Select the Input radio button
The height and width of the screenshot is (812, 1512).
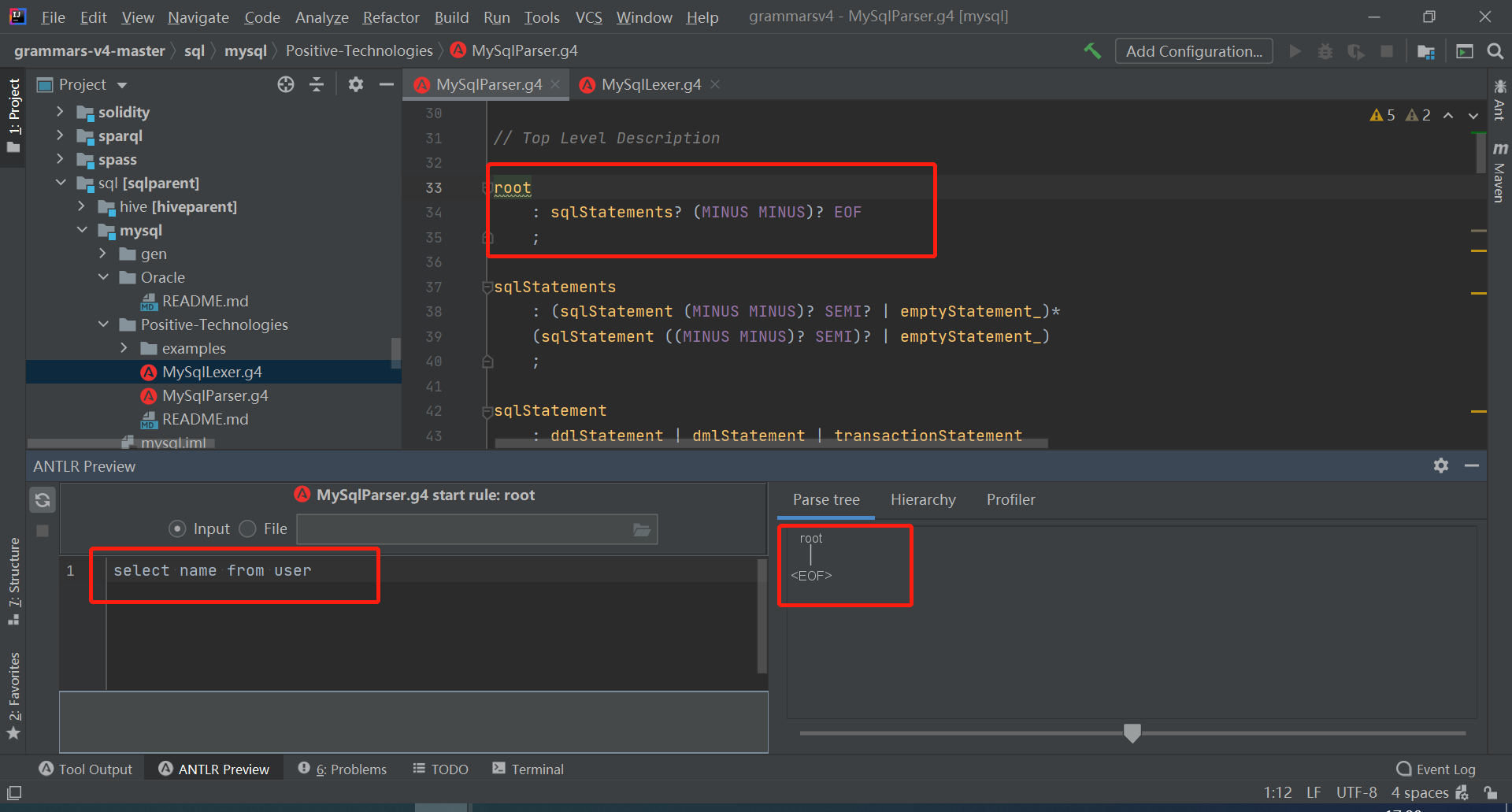coord(178,528)
